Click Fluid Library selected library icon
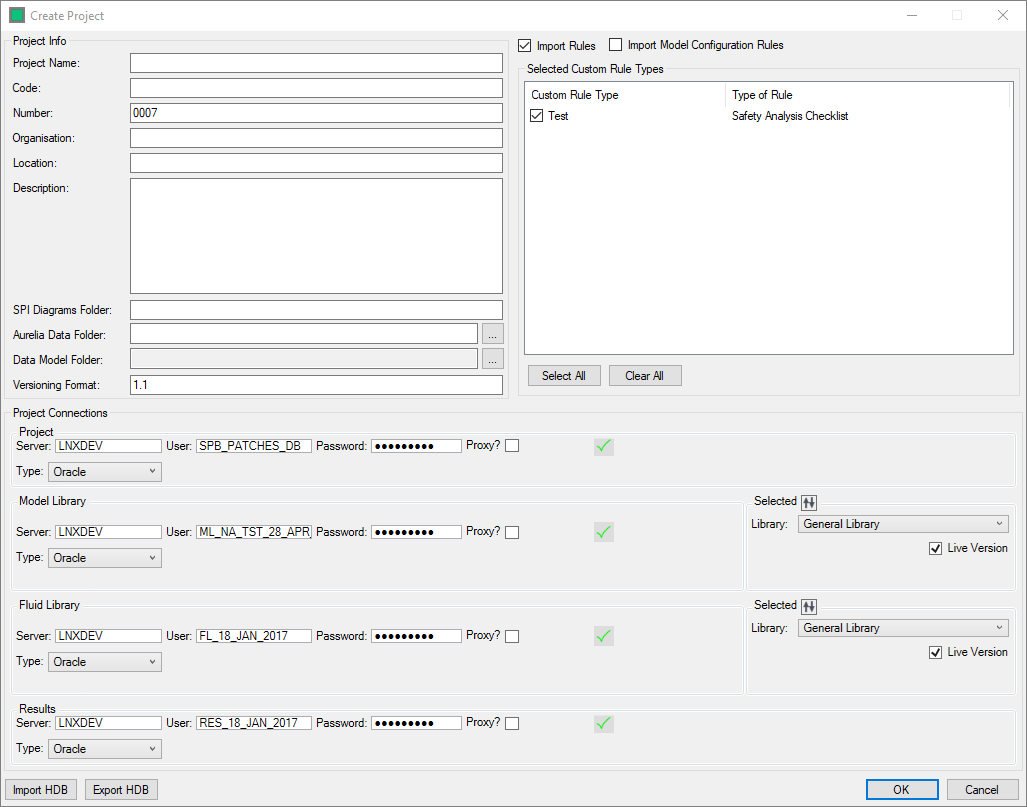 coord(809,606)
